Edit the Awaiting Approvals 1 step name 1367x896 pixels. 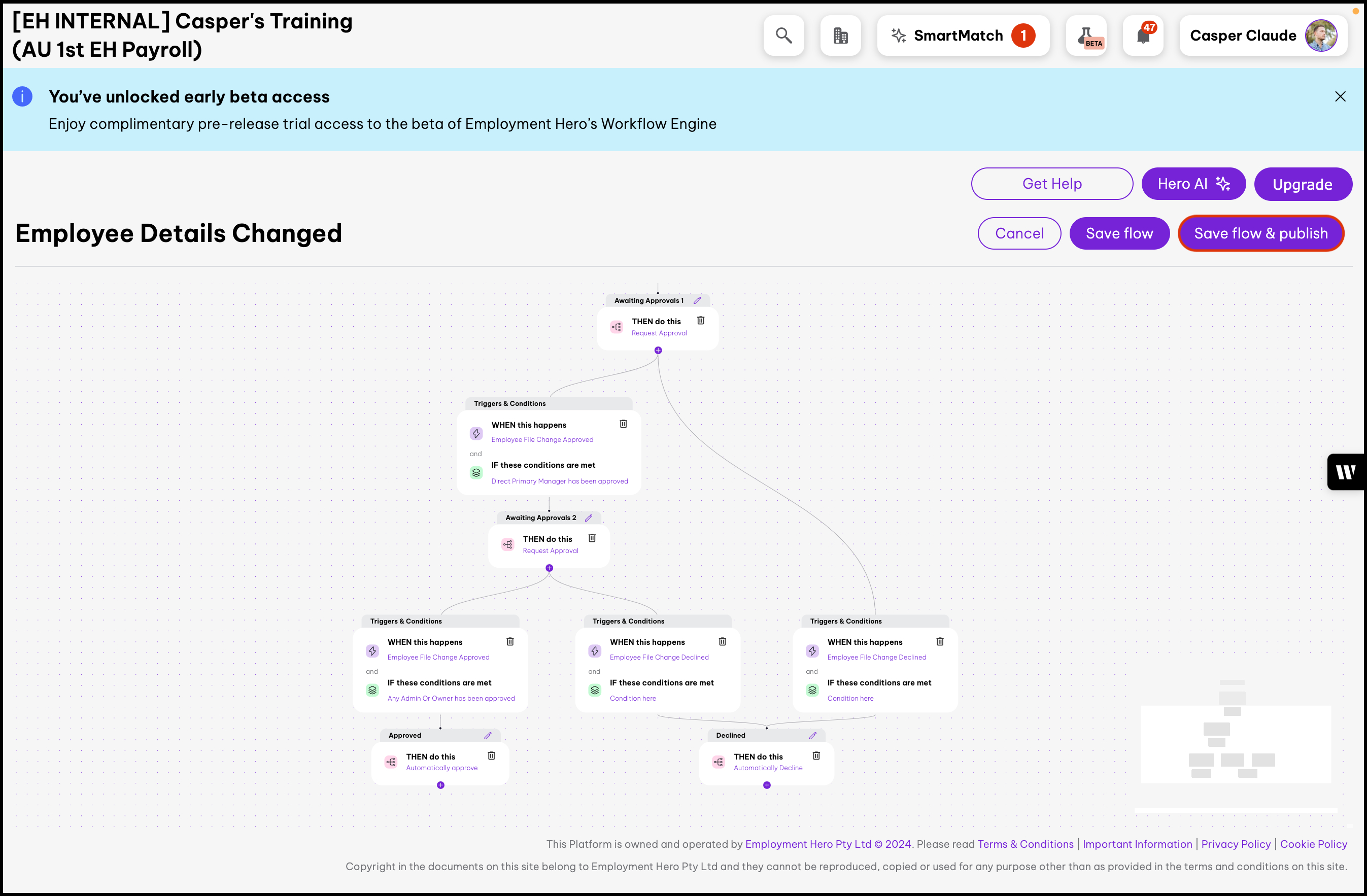(697, 300)
